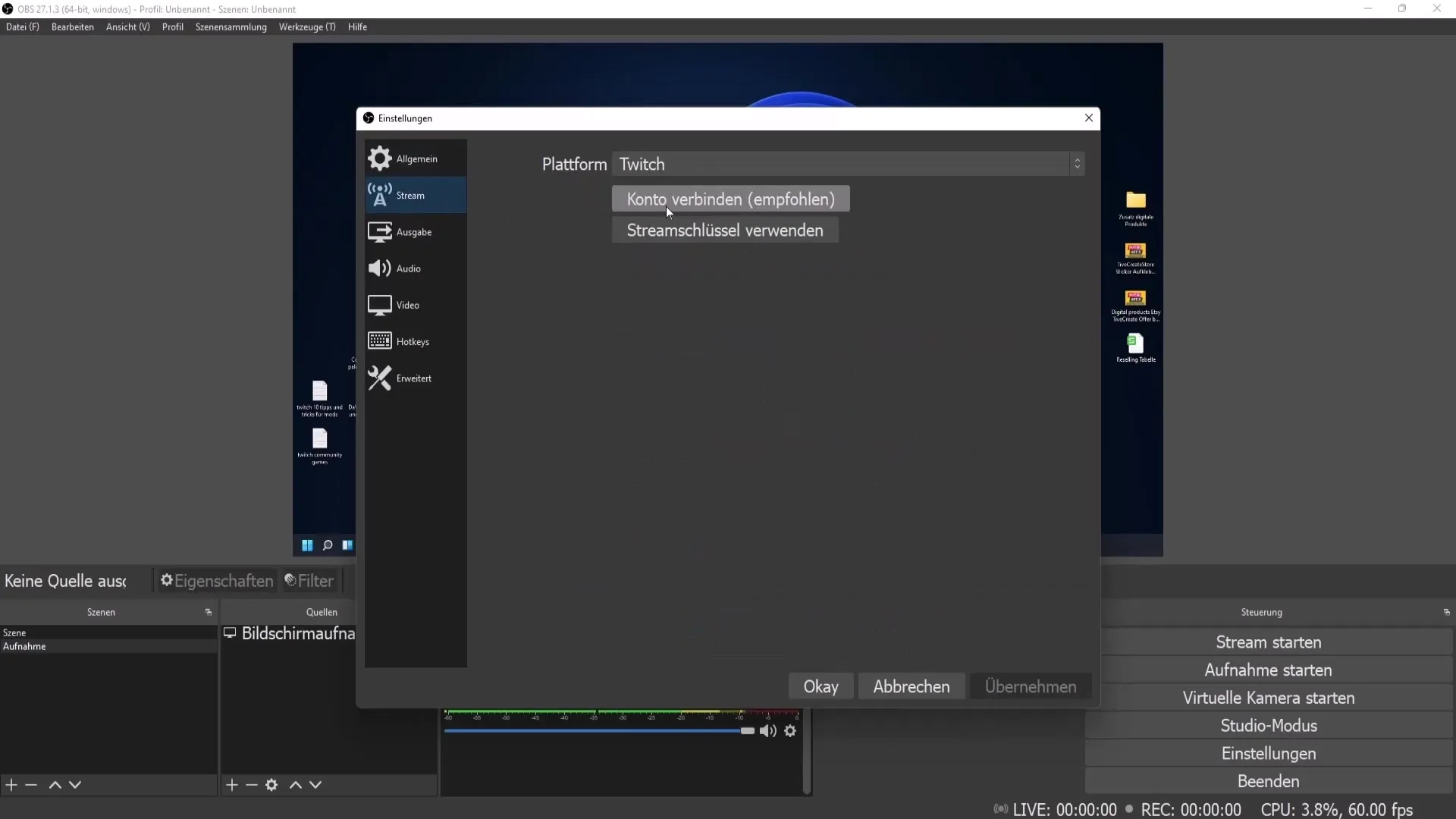
Task: Cancel settings with Abbrechen button
Action: coord(911,686)
